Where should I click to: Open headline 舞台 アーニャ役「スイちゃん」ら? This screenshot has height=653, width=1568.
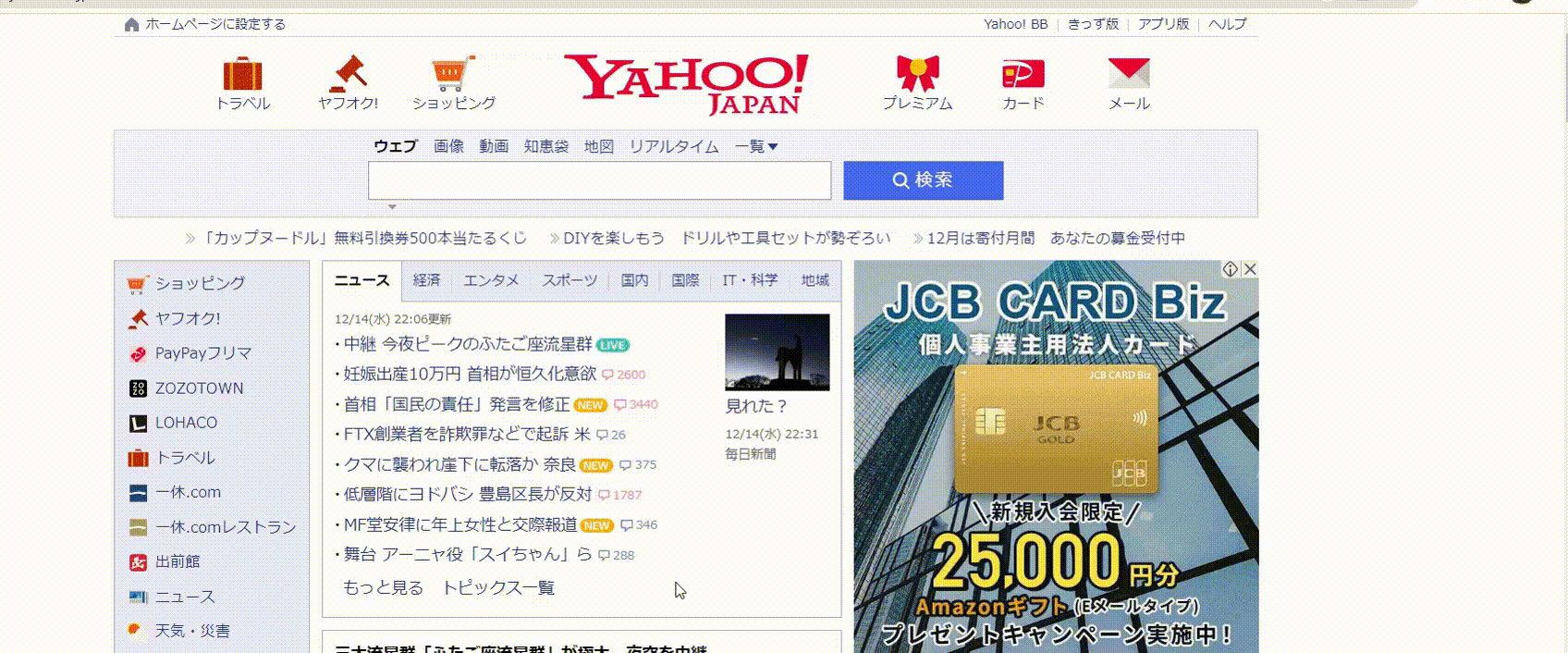point(468,555)
